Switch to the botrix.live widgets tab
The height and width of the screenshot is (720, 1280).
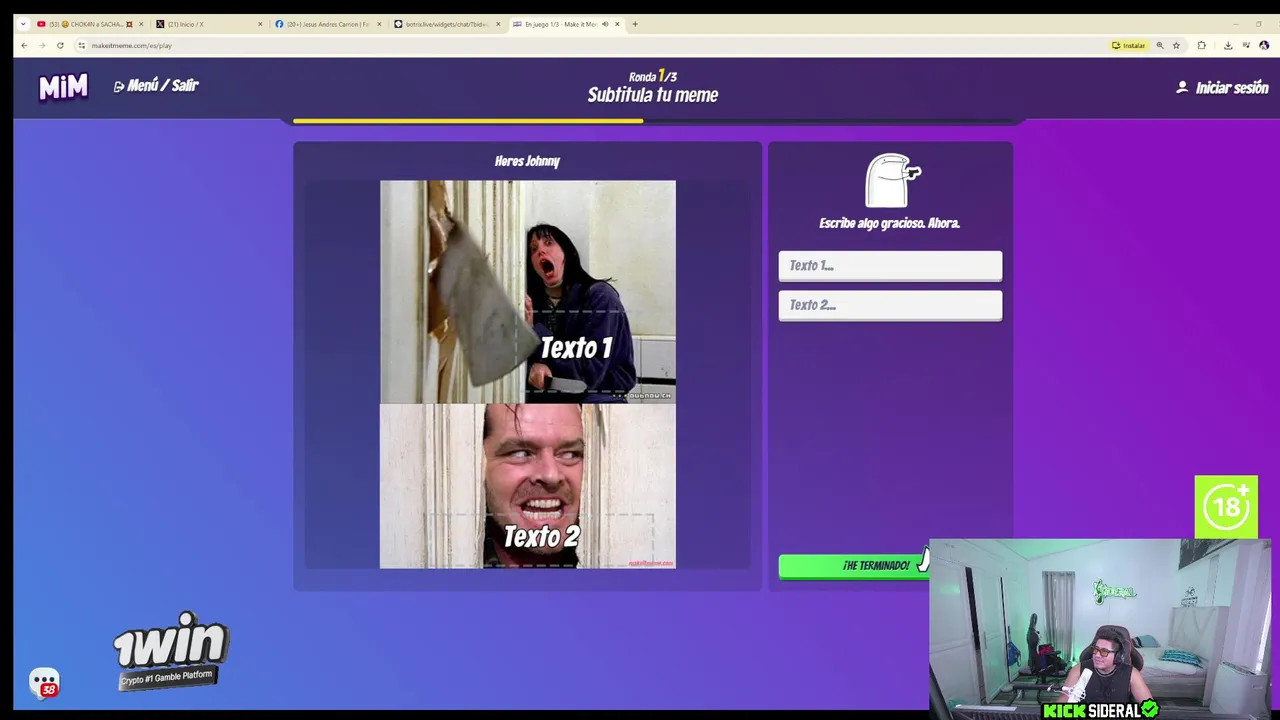pos(447,24)
